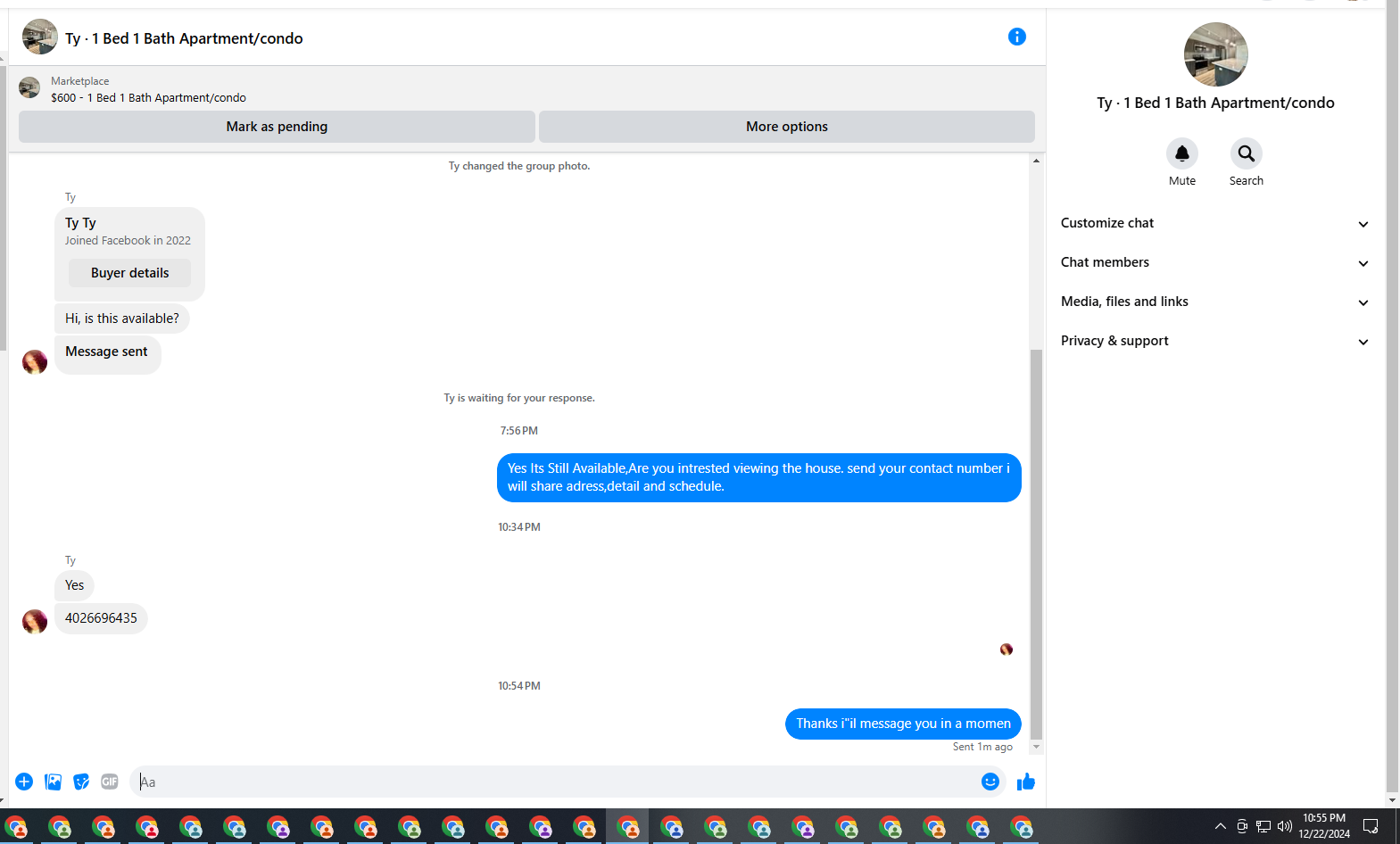Attach a photo using the image icon
Image resolution: width=1400 pixels, height=844 pixels.
[53, 782]
